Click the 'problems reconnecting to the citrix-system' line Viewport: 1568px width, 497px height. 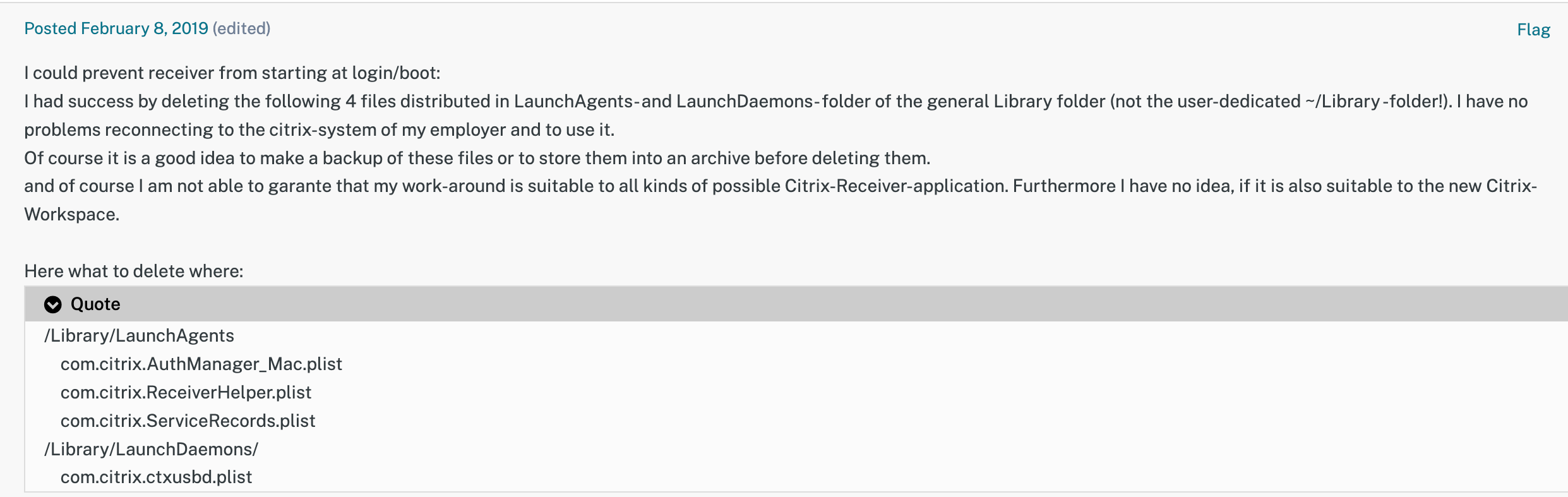[x=320, y=130]
